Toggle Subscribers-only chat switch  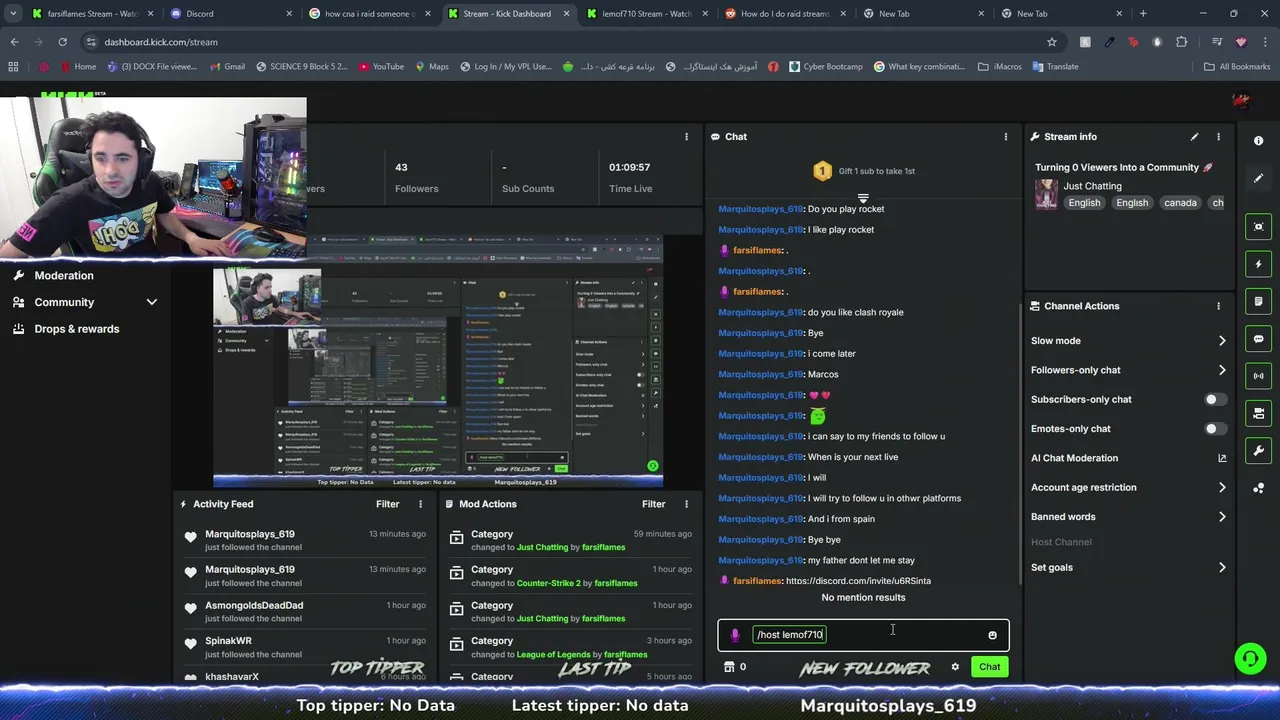(x=1215, y=400)
